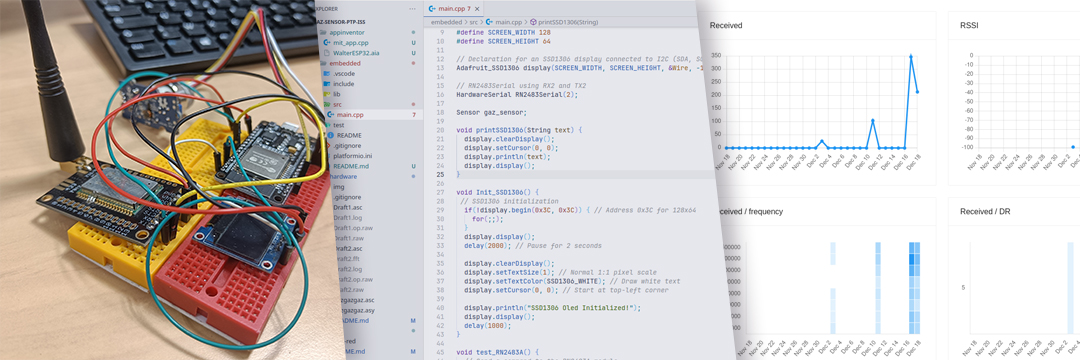Click the README info file icon
This screenshot has height=360, width=1080.
point(331,135)
